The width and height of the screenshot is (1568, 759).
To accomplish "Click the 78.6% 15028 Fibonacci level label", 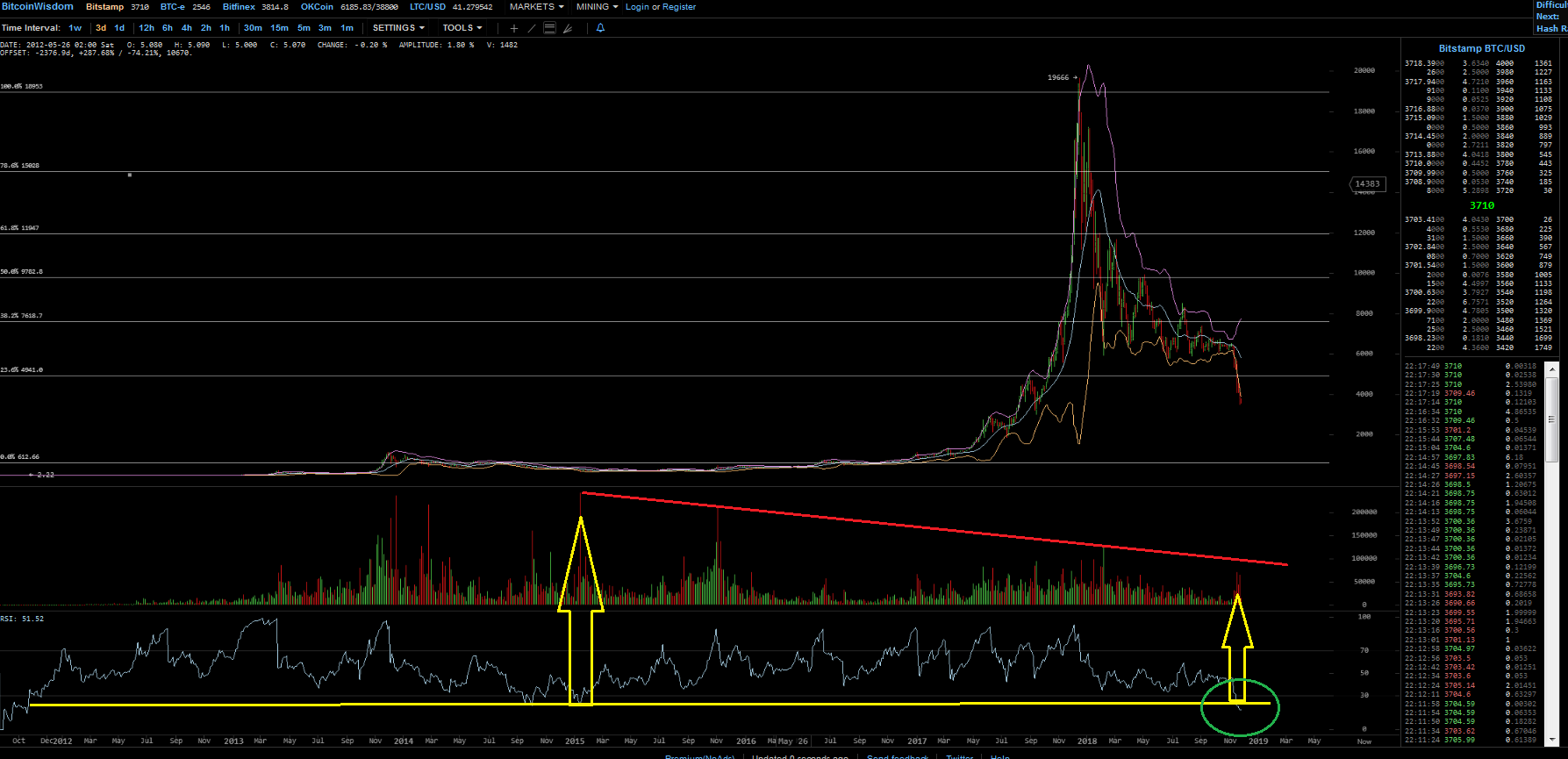I will [20, 166].
